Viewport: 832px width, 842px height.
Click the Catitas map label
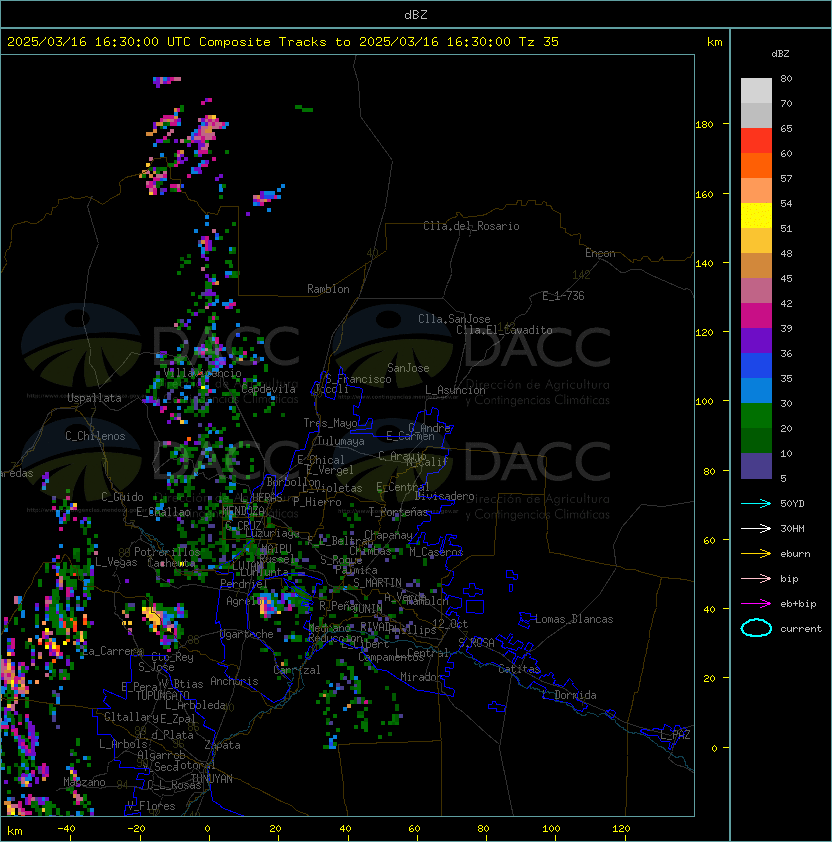(x=519, y=669)
